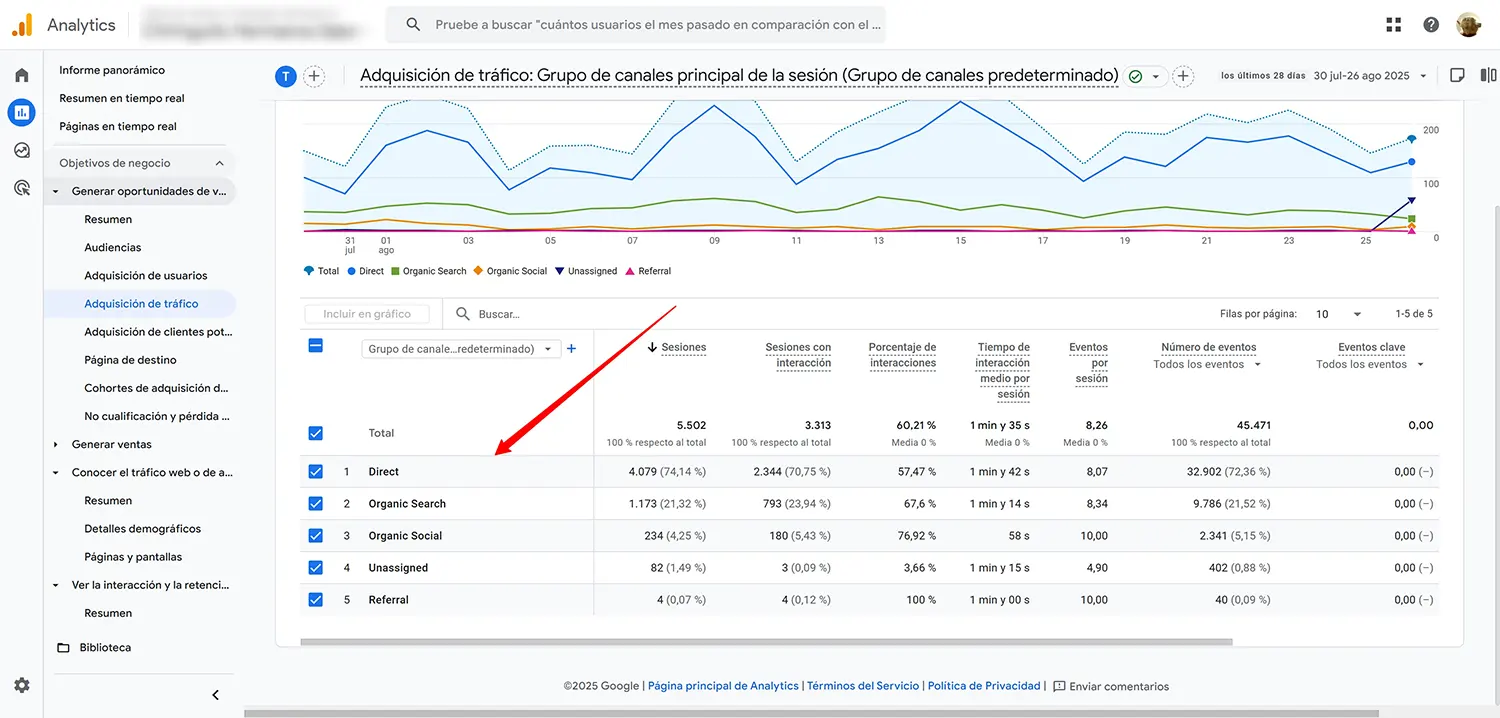Open Biblioteca at the bottom of the sidebar
This screenshot has height=718, width=1500.
coord(104,646)
